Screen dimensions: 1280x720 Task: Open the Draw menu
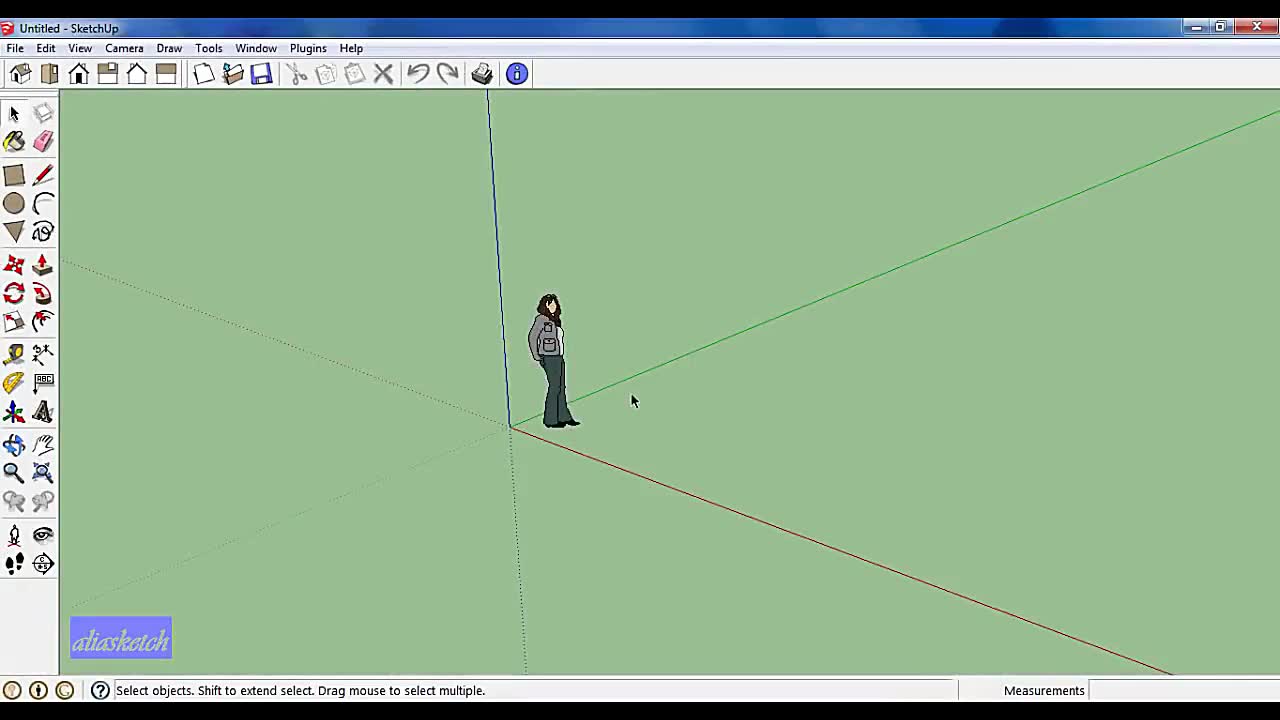click(x=169, y=48)
